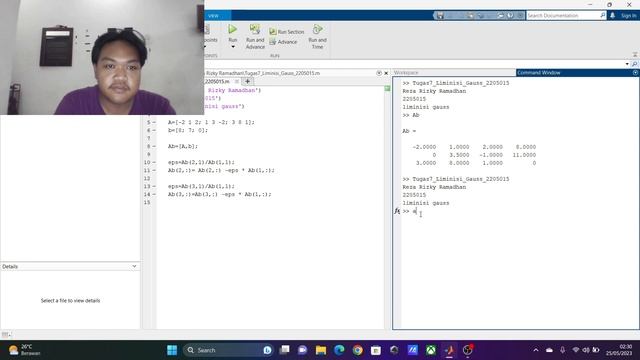The height and width of the screenshot is (360, 640).
Task: Select the Workspace panel tab
Action: coord(406,73)
